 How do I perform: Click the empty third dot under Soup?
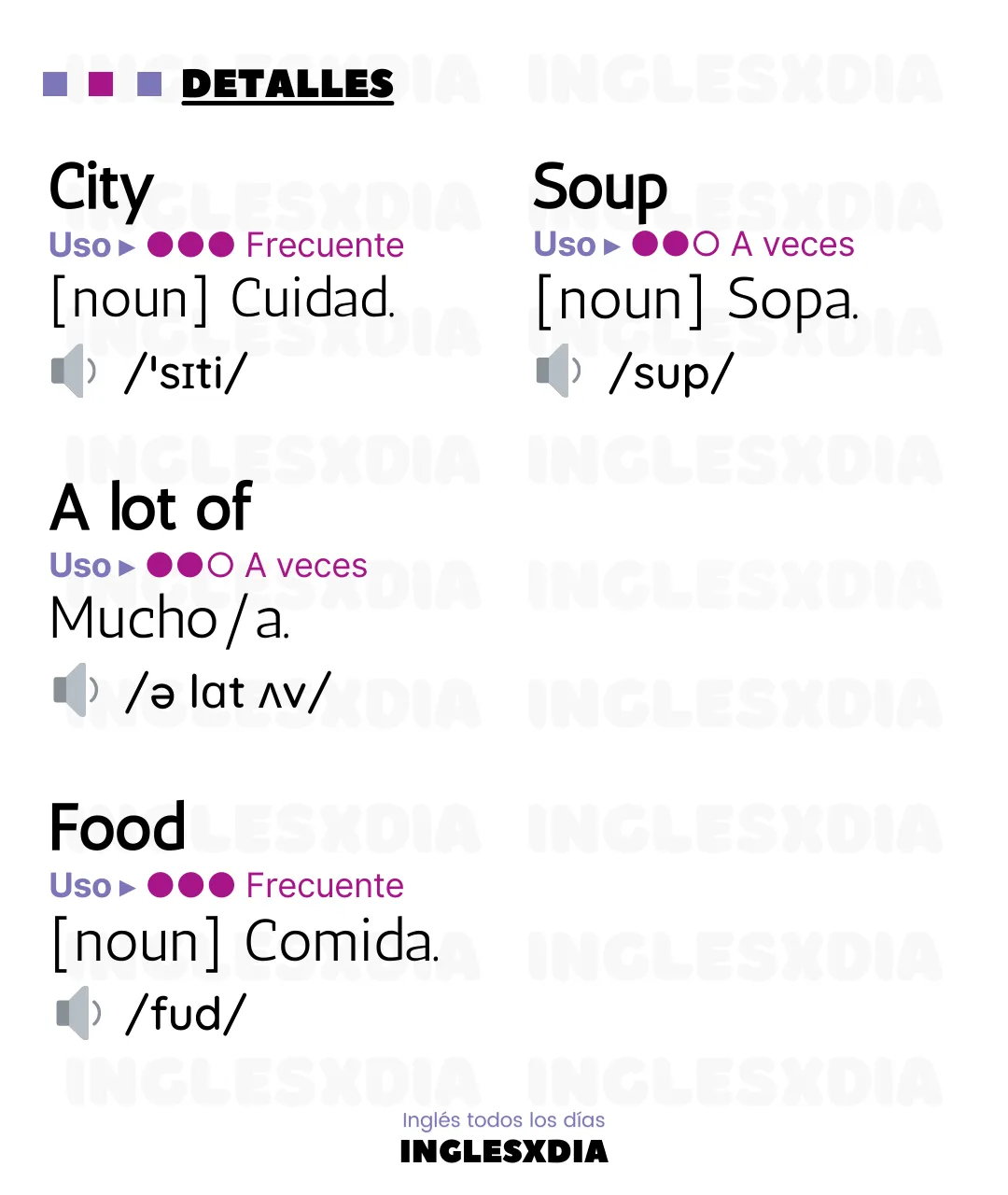(x=707, y=245)
